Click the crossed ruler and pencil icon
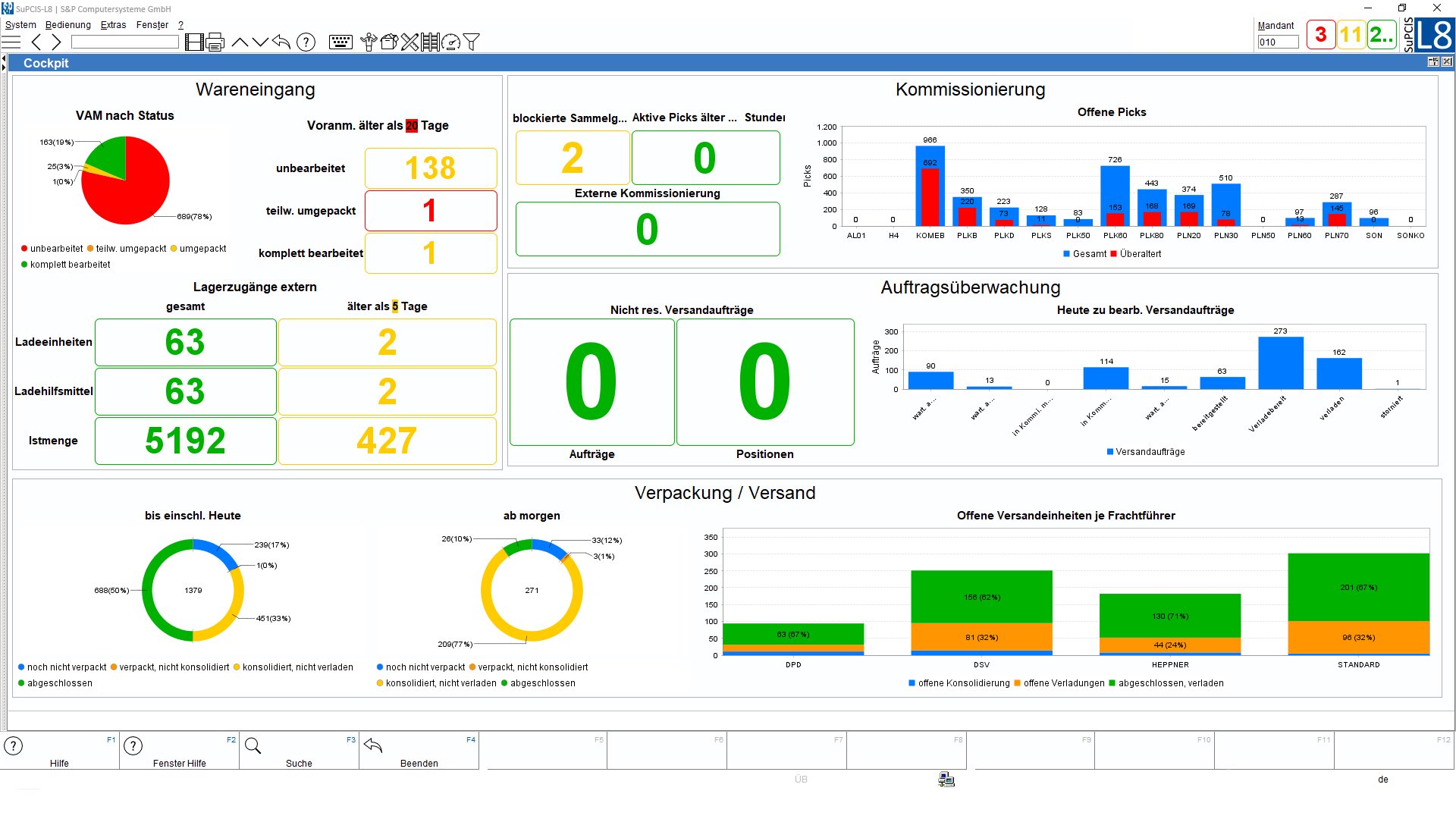 tap(409, 42)
